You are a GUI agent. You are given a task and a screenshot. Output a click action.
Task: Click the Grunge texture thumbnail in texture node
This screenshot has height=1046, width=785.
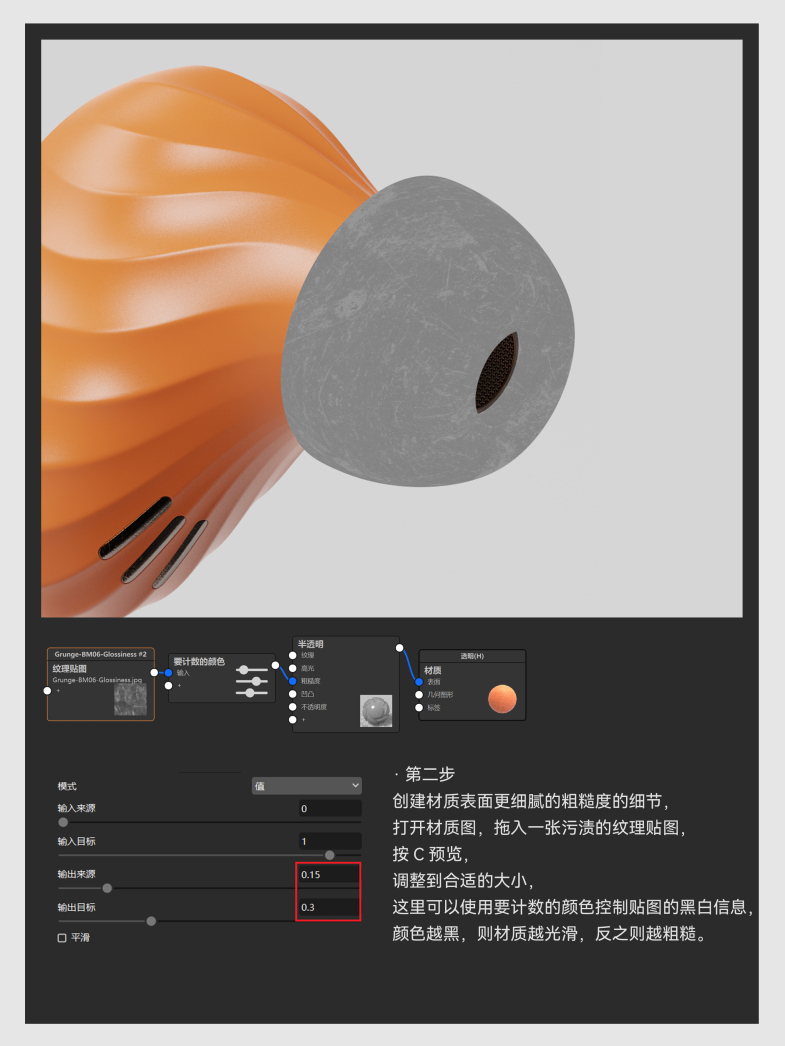click(x=131, y=697)
